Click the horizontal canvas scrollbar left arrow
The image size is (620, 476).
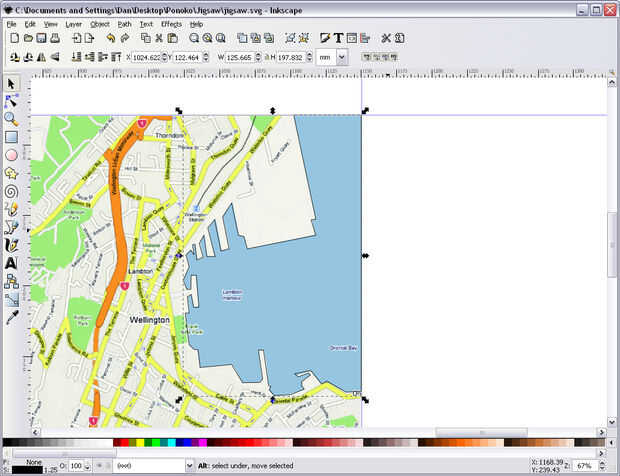point(36,432)
